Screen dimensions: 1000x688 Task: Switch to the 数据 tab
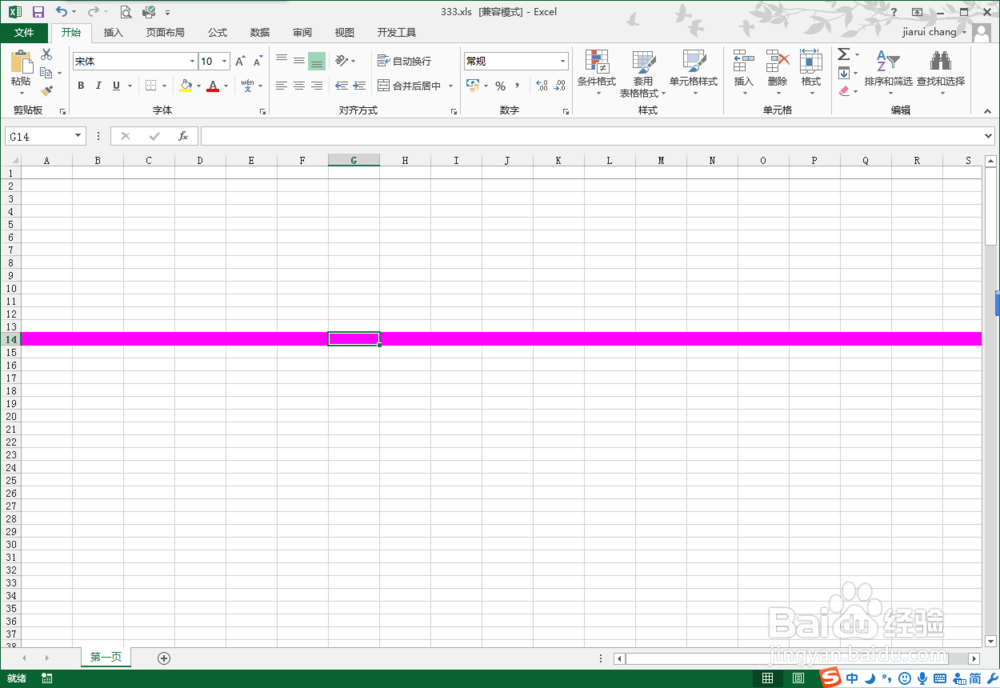260,33
